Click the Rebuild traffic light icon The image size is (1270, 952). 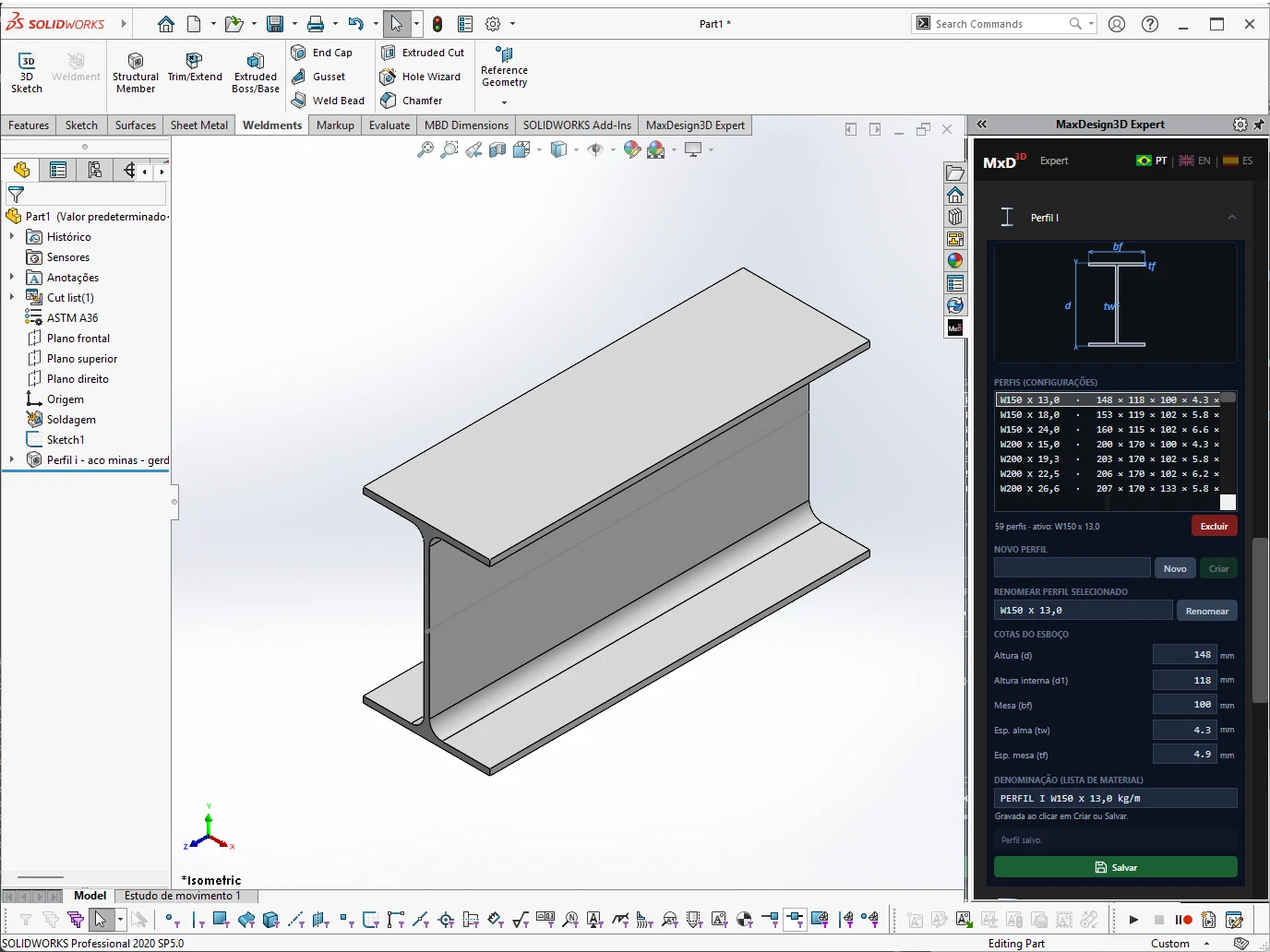pos(437,24)
